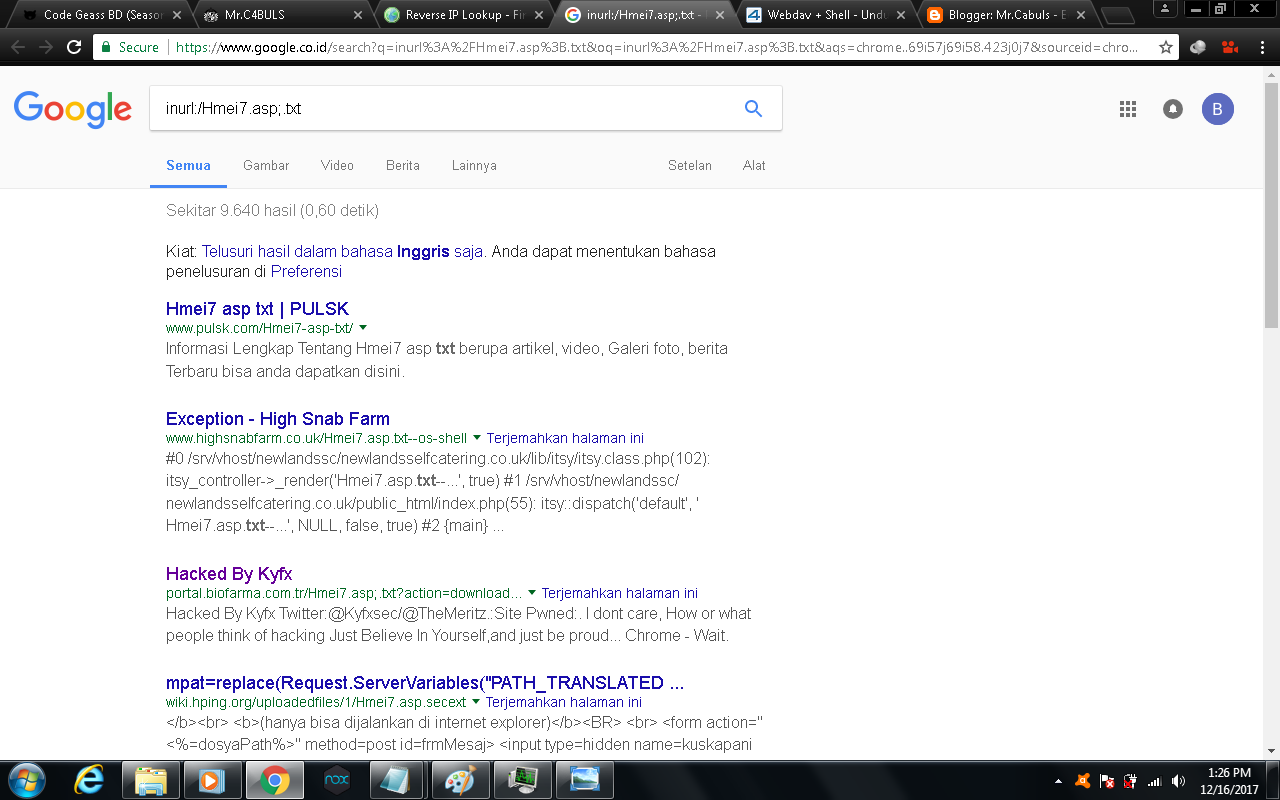The height and width of the screenshot is (800, 1280).
Task: Open the volume speaker tray icon
Action: pos(1179,781)
